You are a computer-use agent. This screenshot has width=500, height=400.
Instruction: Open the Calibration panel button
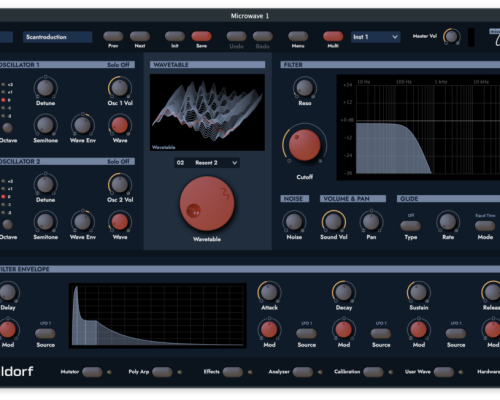tap(373, 372)
